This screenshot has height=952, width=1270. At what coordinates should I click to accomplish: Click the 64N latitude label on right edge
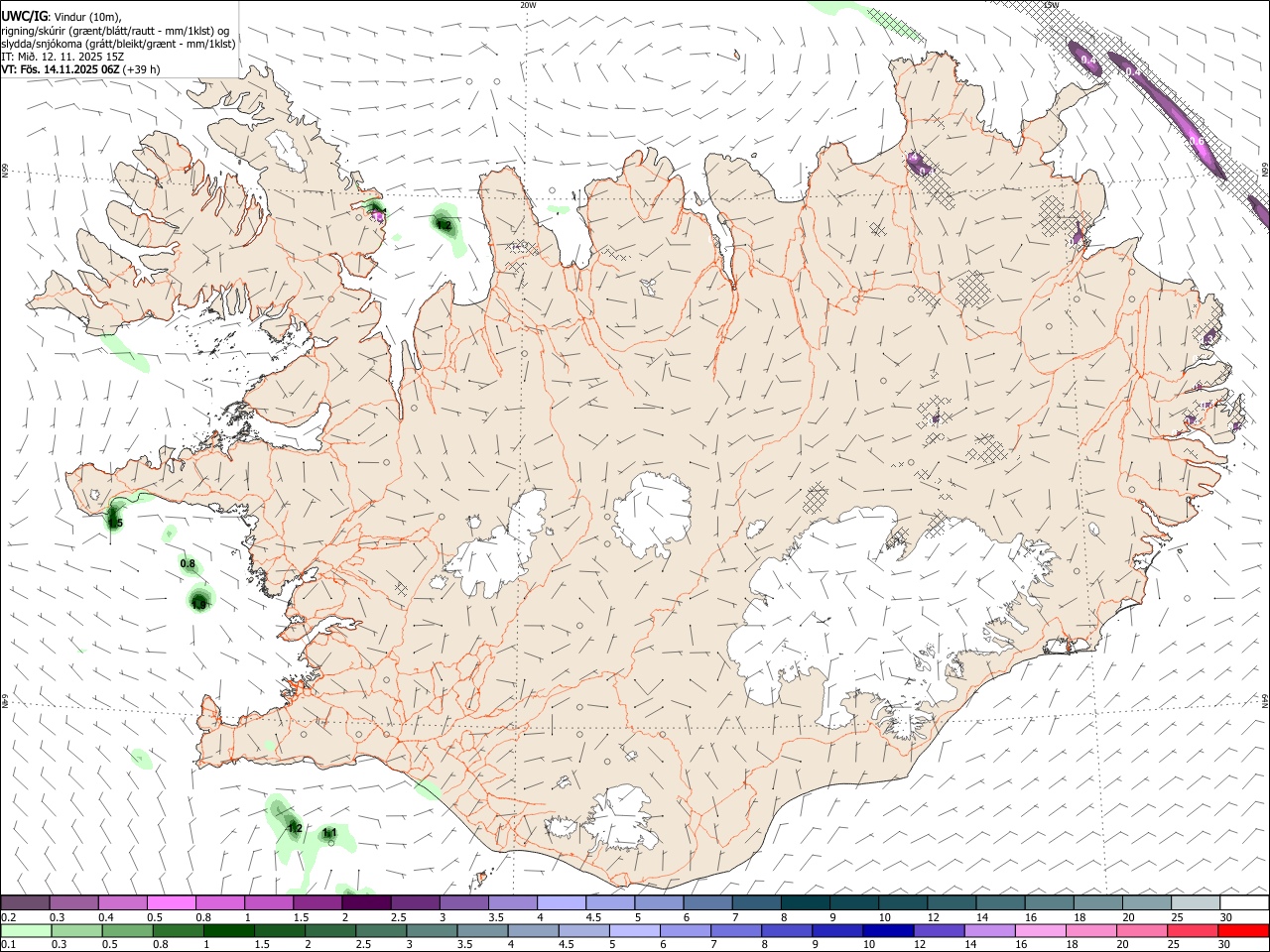pos(1265,700)
